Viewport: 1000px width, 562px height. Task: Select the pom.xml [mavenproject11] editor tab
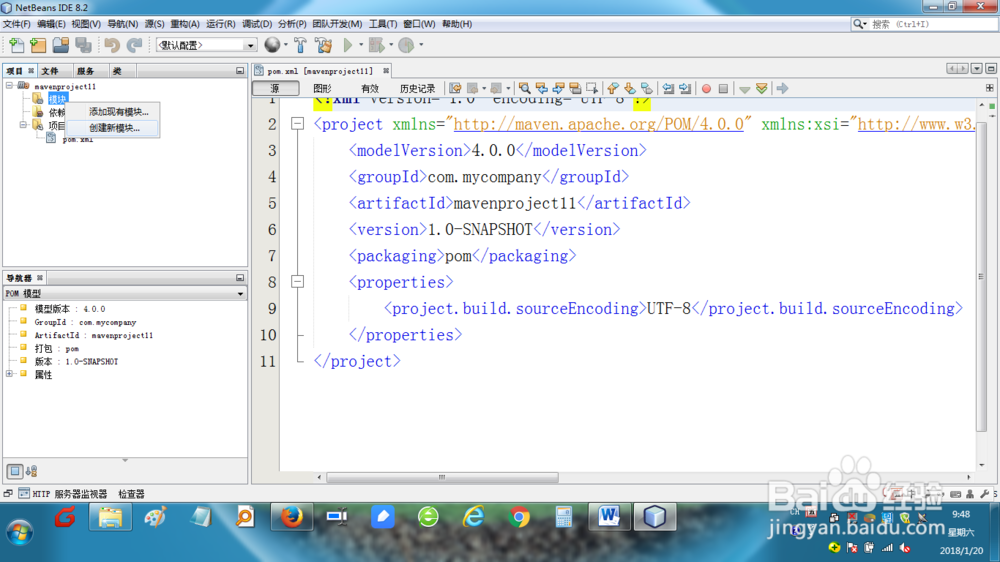pos(320,71)
